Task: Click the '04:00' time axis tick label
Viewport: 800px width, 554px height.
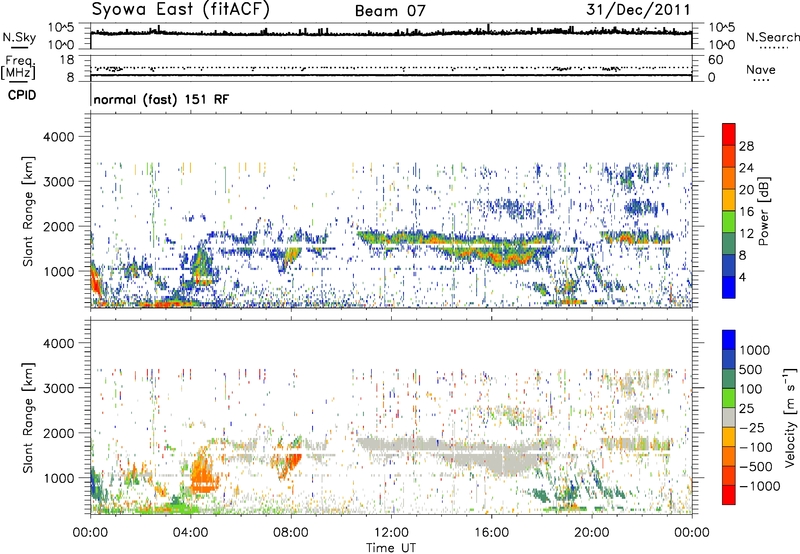Action: click(191, 533)
